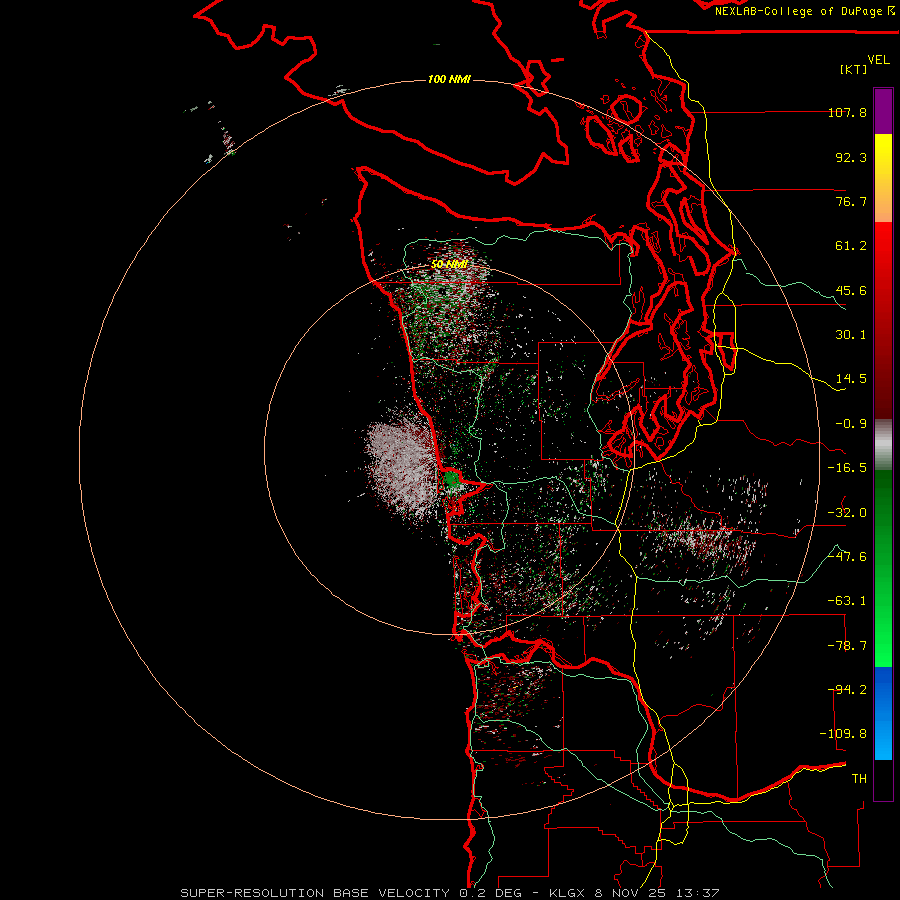Viewport: 900px width, 900px height.
Task: Select the -109.8 legend value
Action: (x=844, y=734)
